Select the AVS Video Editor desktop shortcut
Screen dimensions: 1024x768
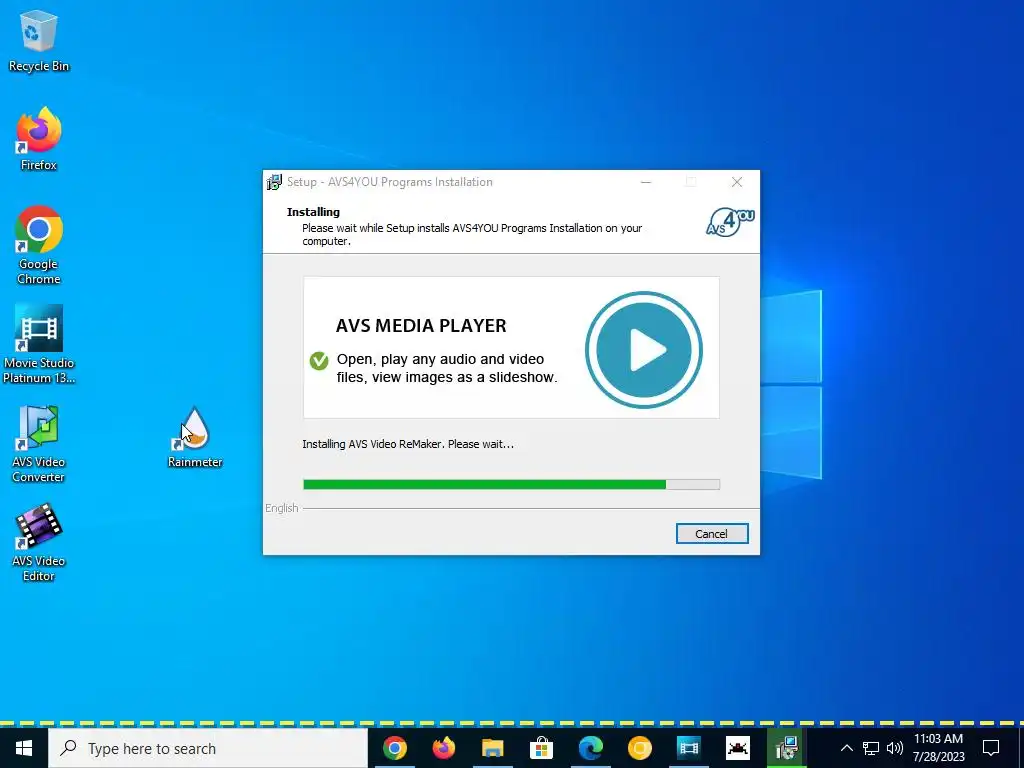pos(38,542)
